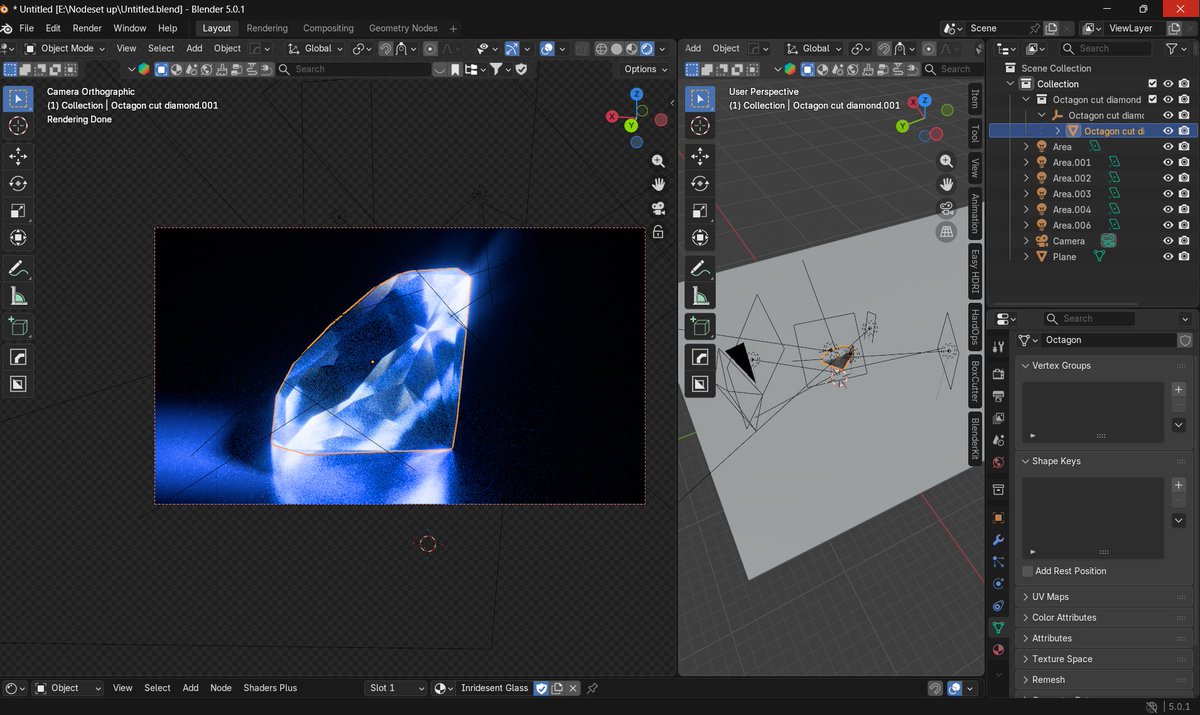The image size is (1200, 715).
Task: Toggle visibility of Area.003 light
Action: pyautogui.click(x=1167, y=194)
